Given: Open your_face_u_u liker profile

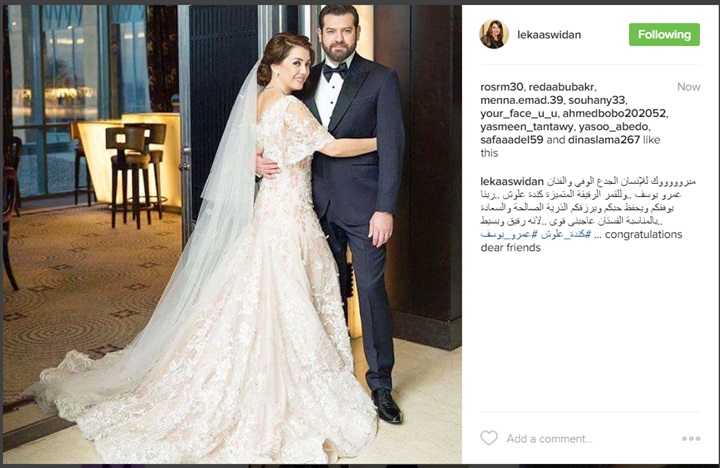Looking at the screenshot, I should (518, 113).
